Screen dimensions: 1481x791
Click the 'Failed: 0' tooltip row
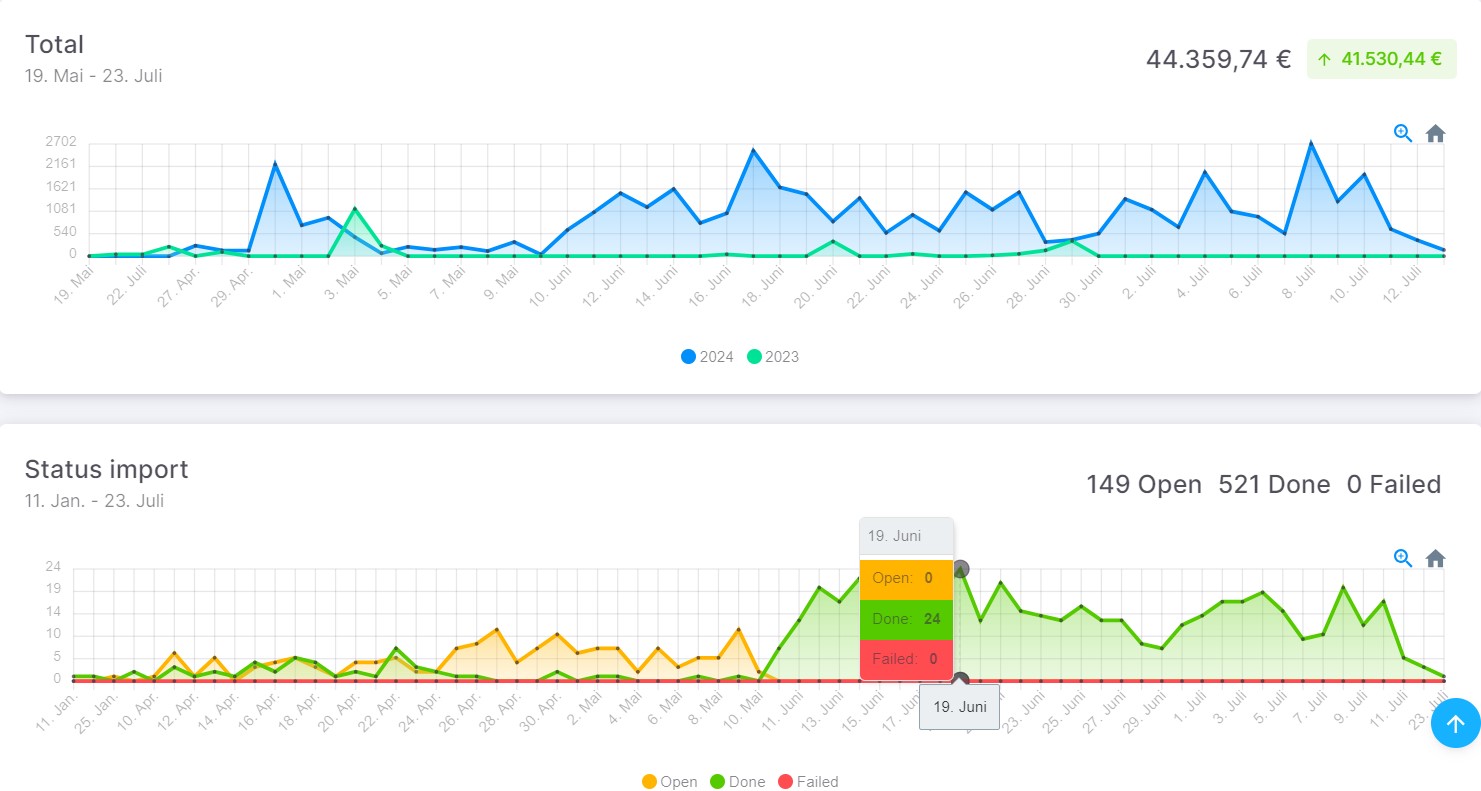tap(906, 659)
